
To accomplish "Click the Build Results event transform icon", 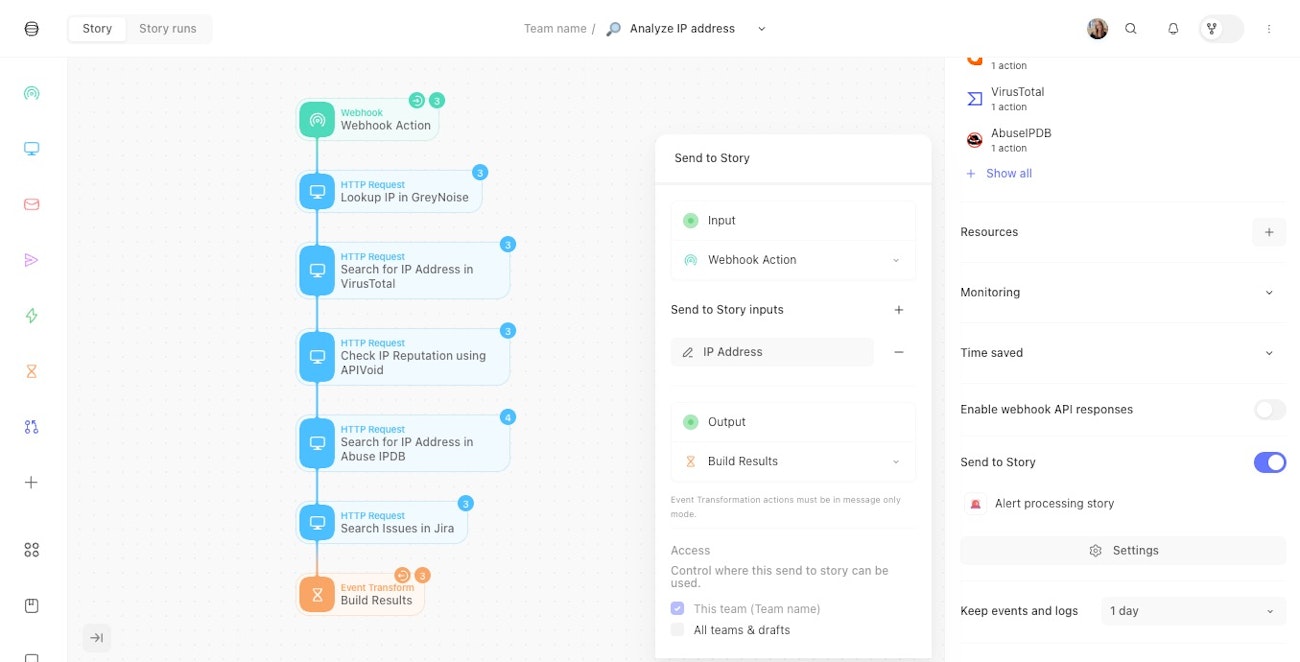I will pos(317,595).
